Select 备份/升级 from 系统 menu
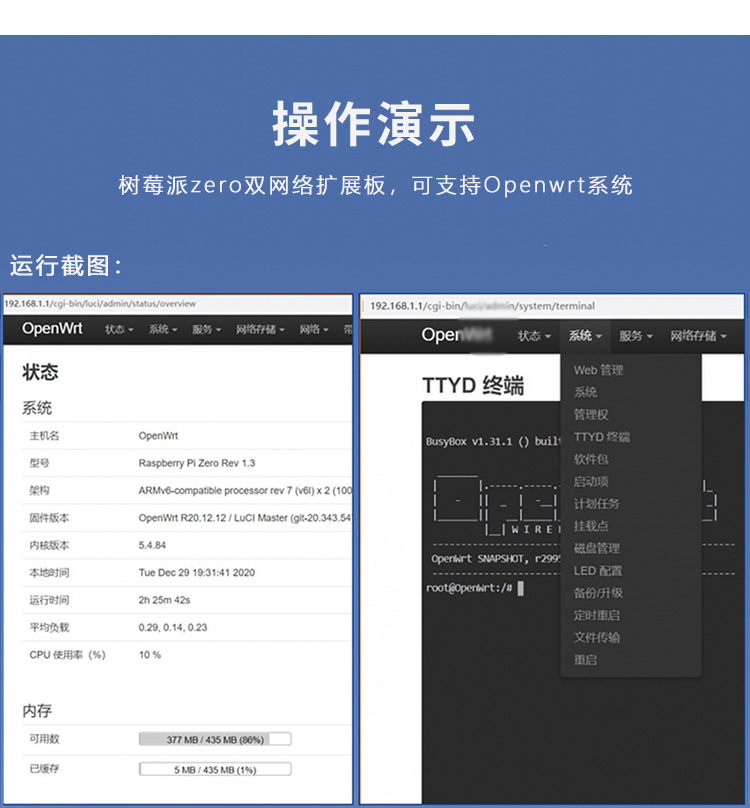750x808 pixels. (x=598, y=593)
